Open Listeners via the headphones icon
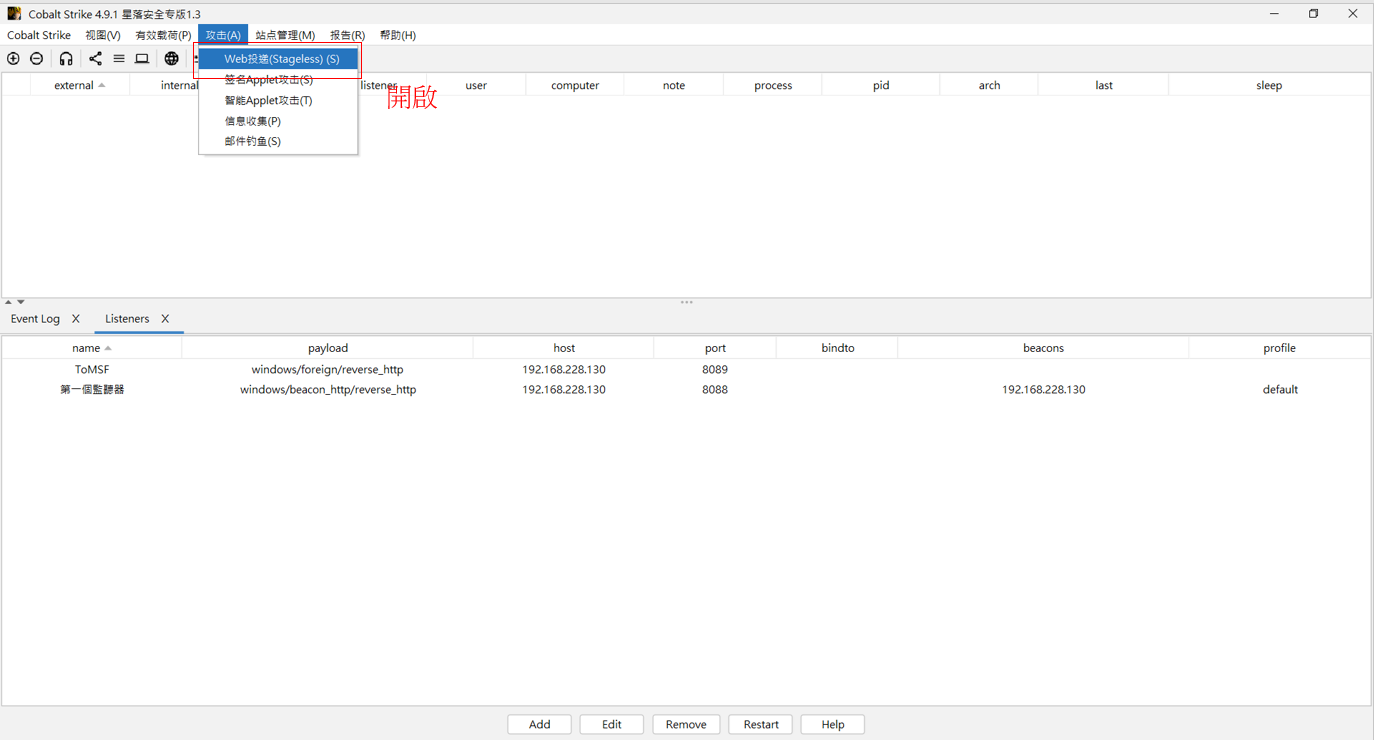Image resolution: width=1374 pixels, height=740 pixels. (66, 59)
